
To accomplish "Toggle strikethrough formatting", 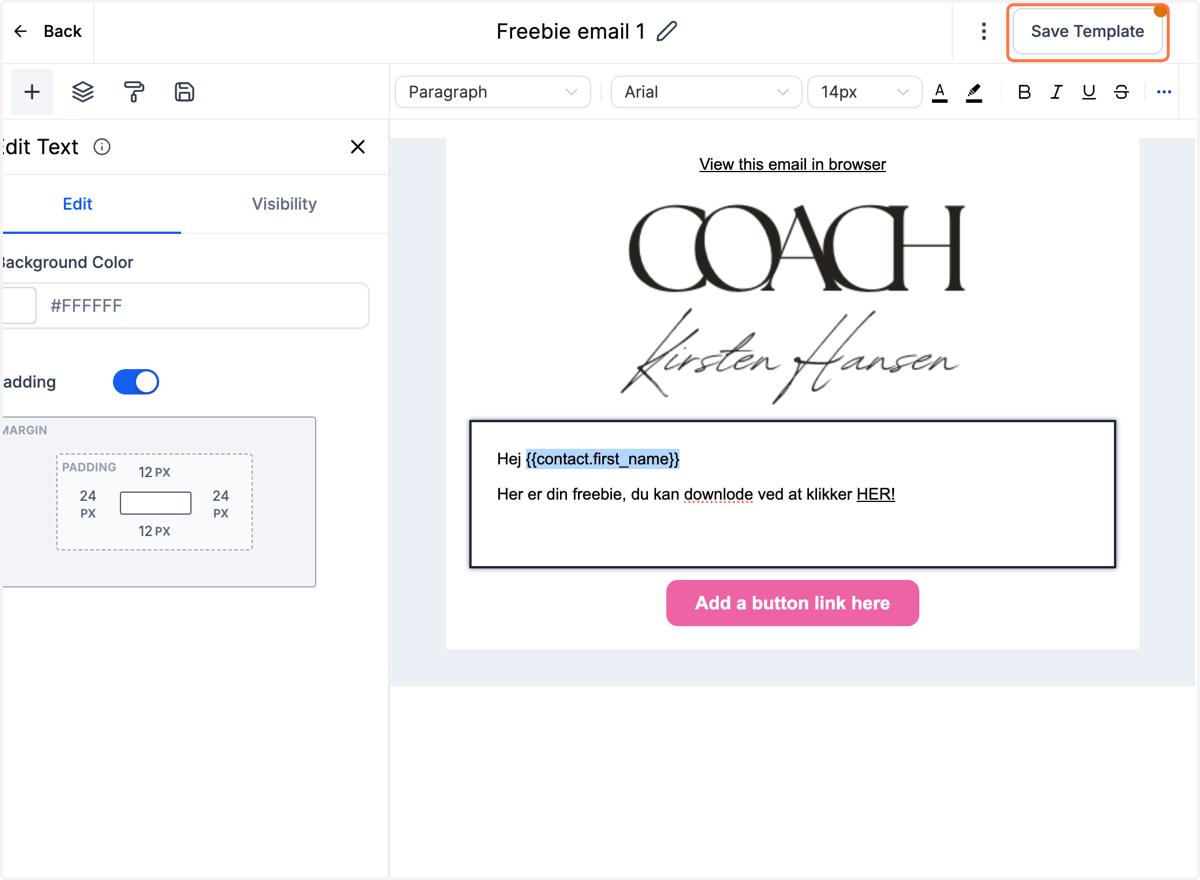I will pyautogui.click(x=1121, y=92).
